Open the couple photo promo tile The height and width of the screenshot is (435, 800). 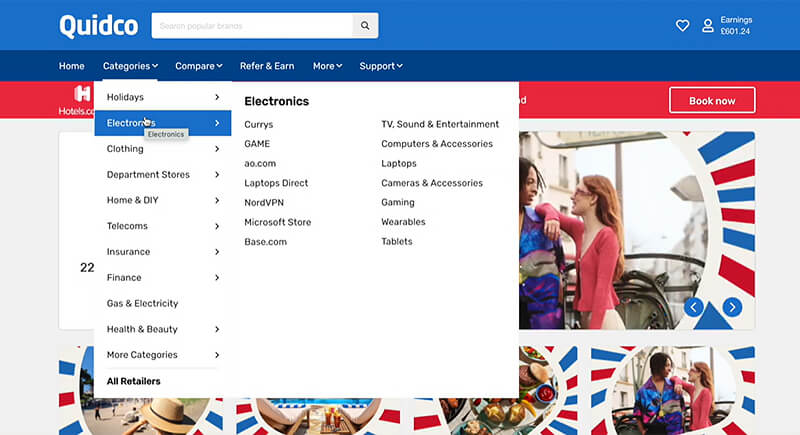tap(673, 390)
